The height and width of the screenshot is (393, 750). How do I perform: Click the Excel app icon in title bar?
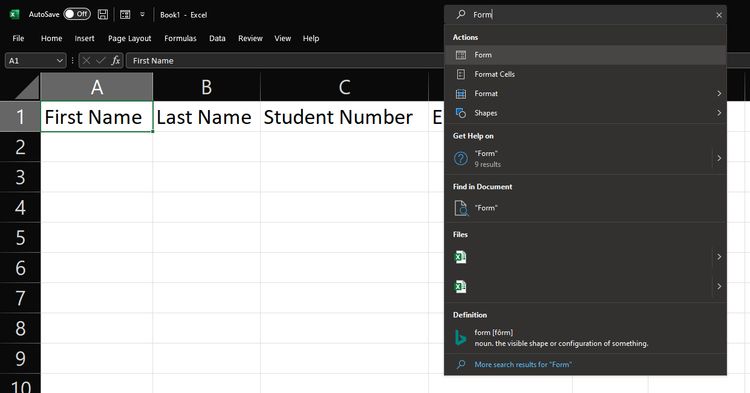(14, 14)
